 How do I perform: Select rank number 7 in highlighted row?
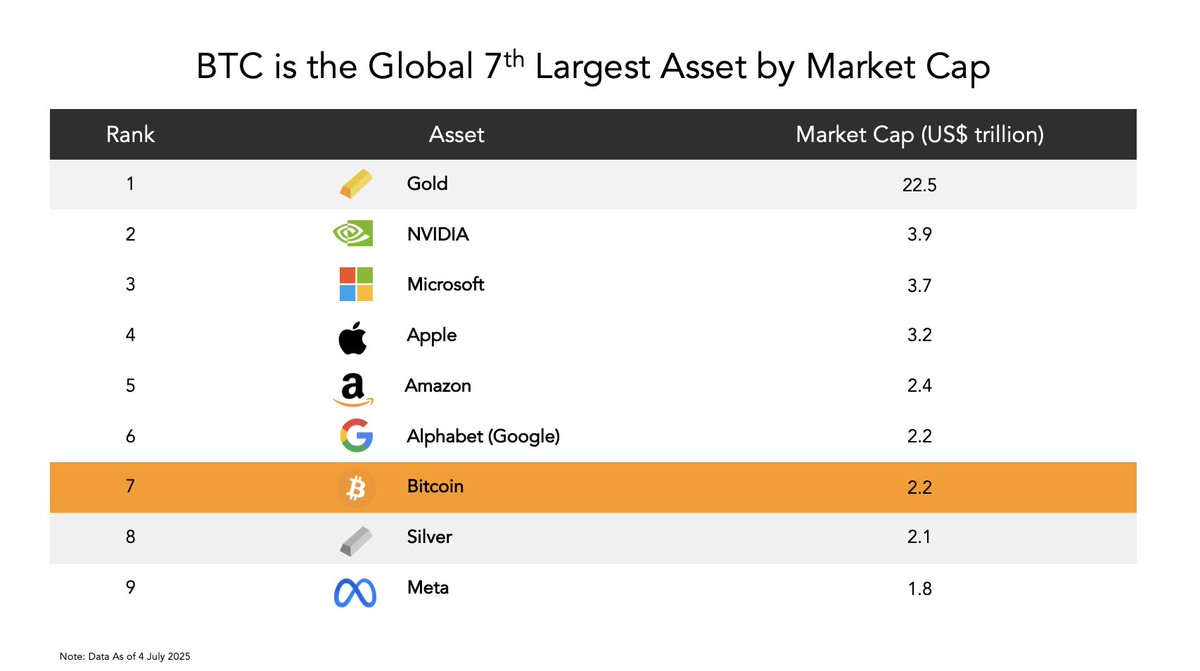pos(131,487)
